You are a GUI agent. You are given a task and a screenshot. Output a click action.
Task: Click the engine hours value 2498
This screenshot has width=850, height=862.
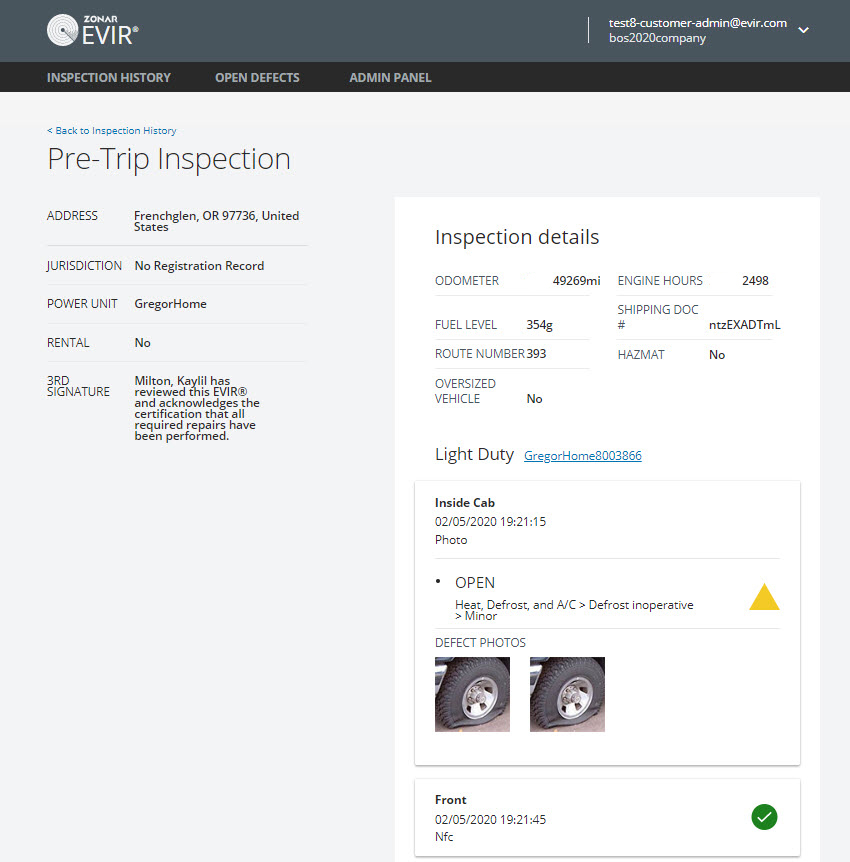755,281
